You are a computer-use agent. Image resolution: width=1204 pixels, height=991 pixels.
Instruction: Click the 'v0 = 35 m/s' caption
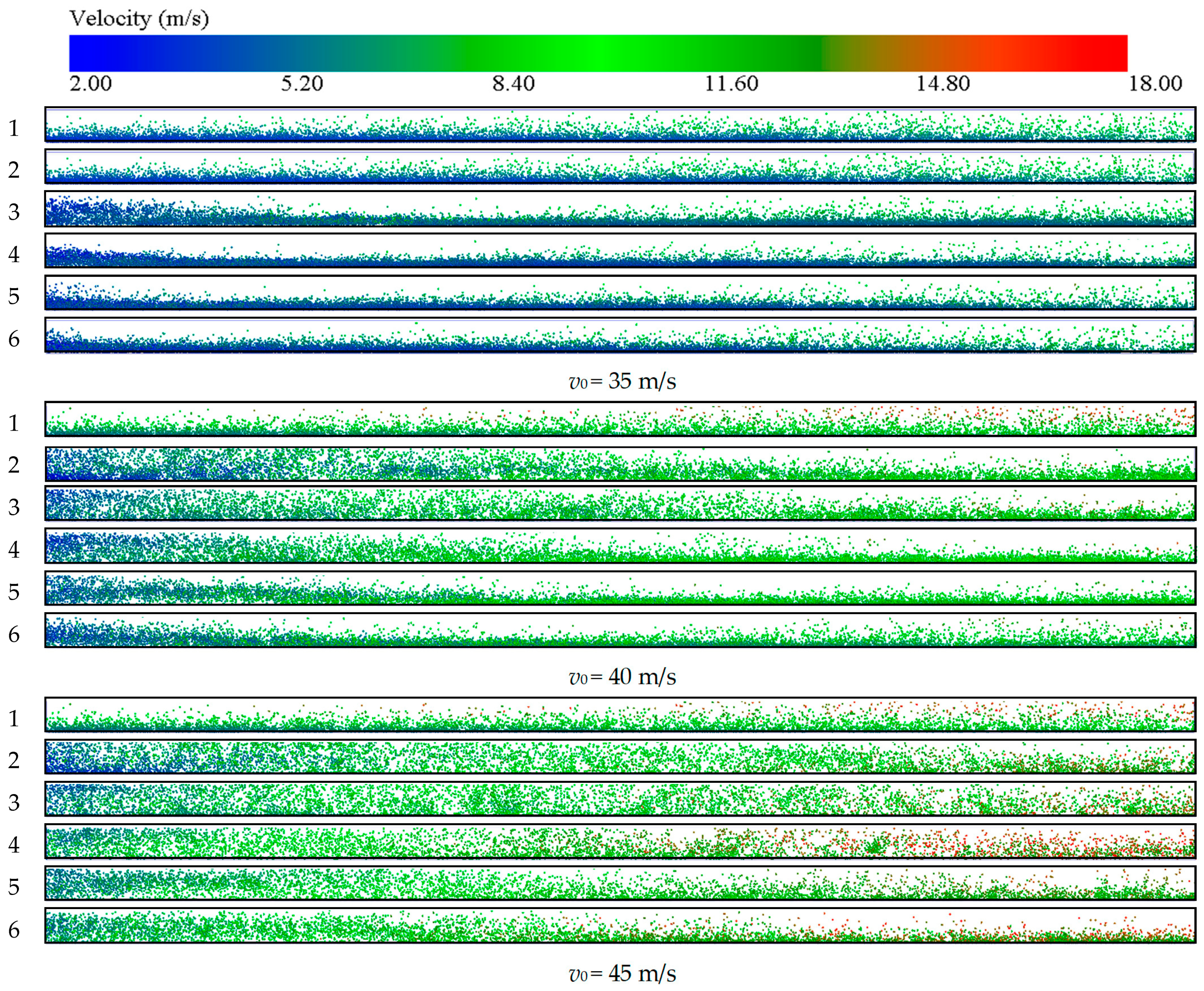[x=622, y=381]
